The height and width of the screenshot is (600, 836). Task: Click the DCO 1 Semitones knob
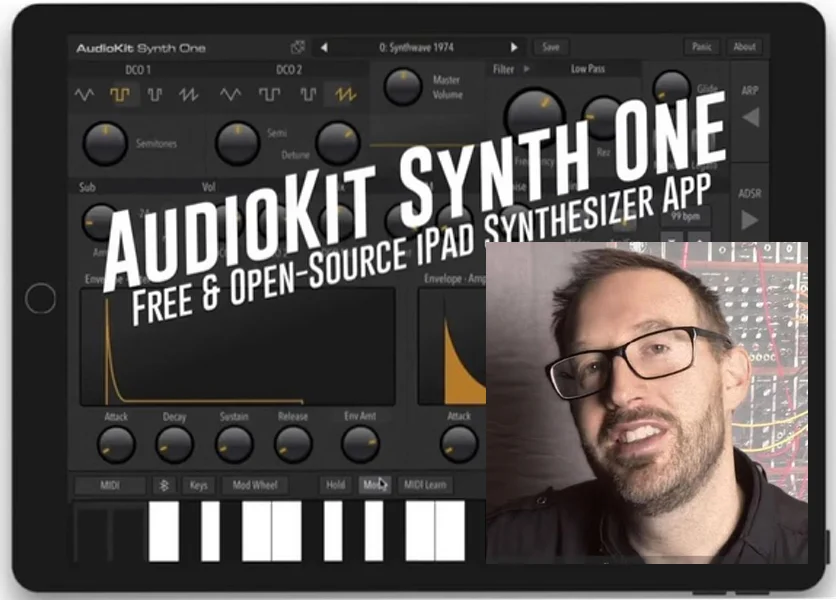(x=105, y=143)
